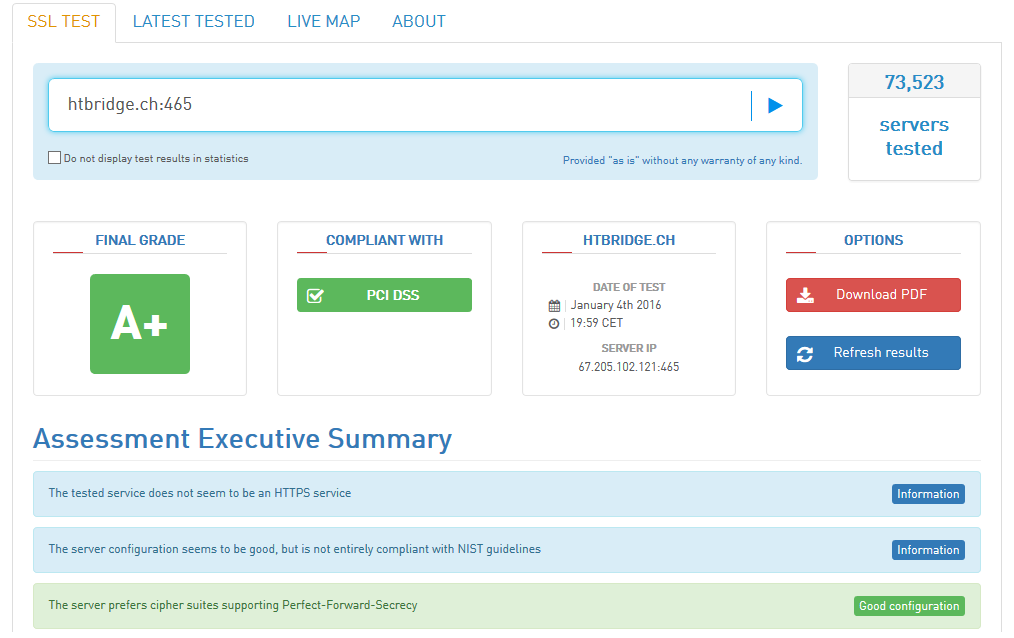
Task: Click the A+ final grade box
Action: click(x=140, y=324)
